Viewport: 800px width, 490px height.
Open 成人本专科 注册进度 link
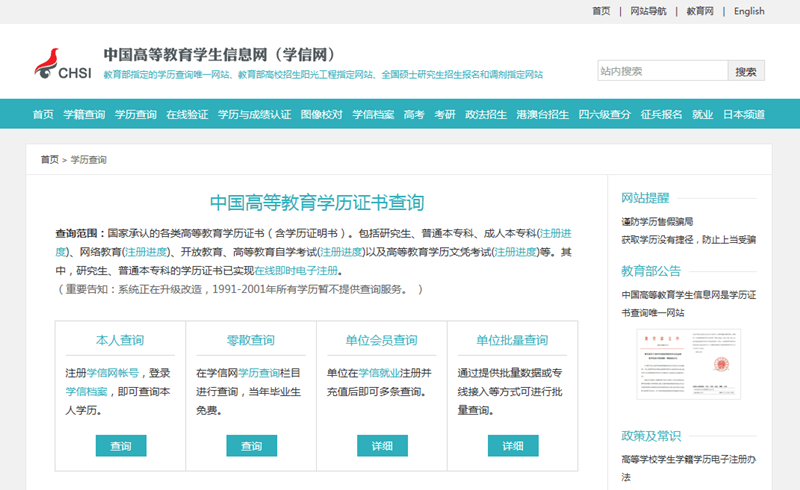tap(556, 233)
